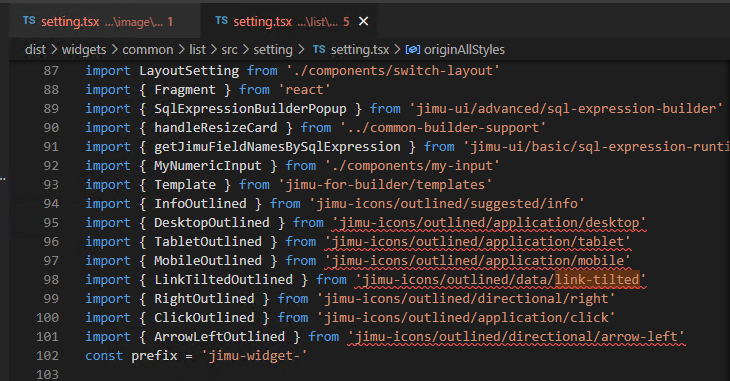Click const keyword on line 102
This screenshot has height=381, width=730.
(104, 356)
